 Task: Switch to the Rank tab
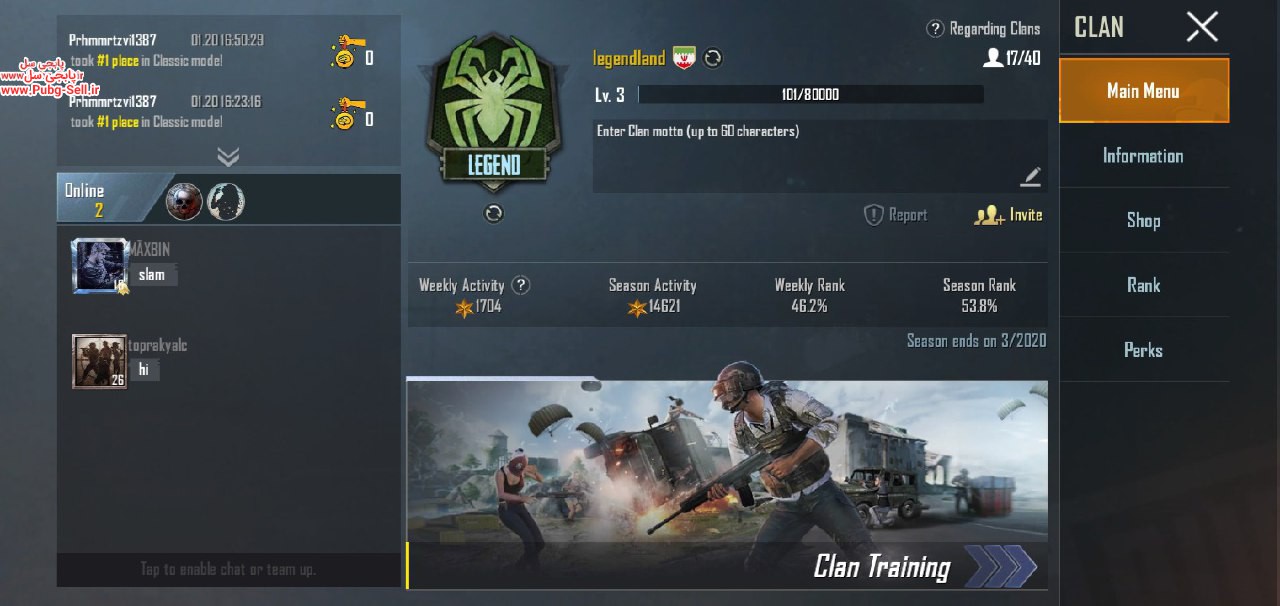(1144, 285)
